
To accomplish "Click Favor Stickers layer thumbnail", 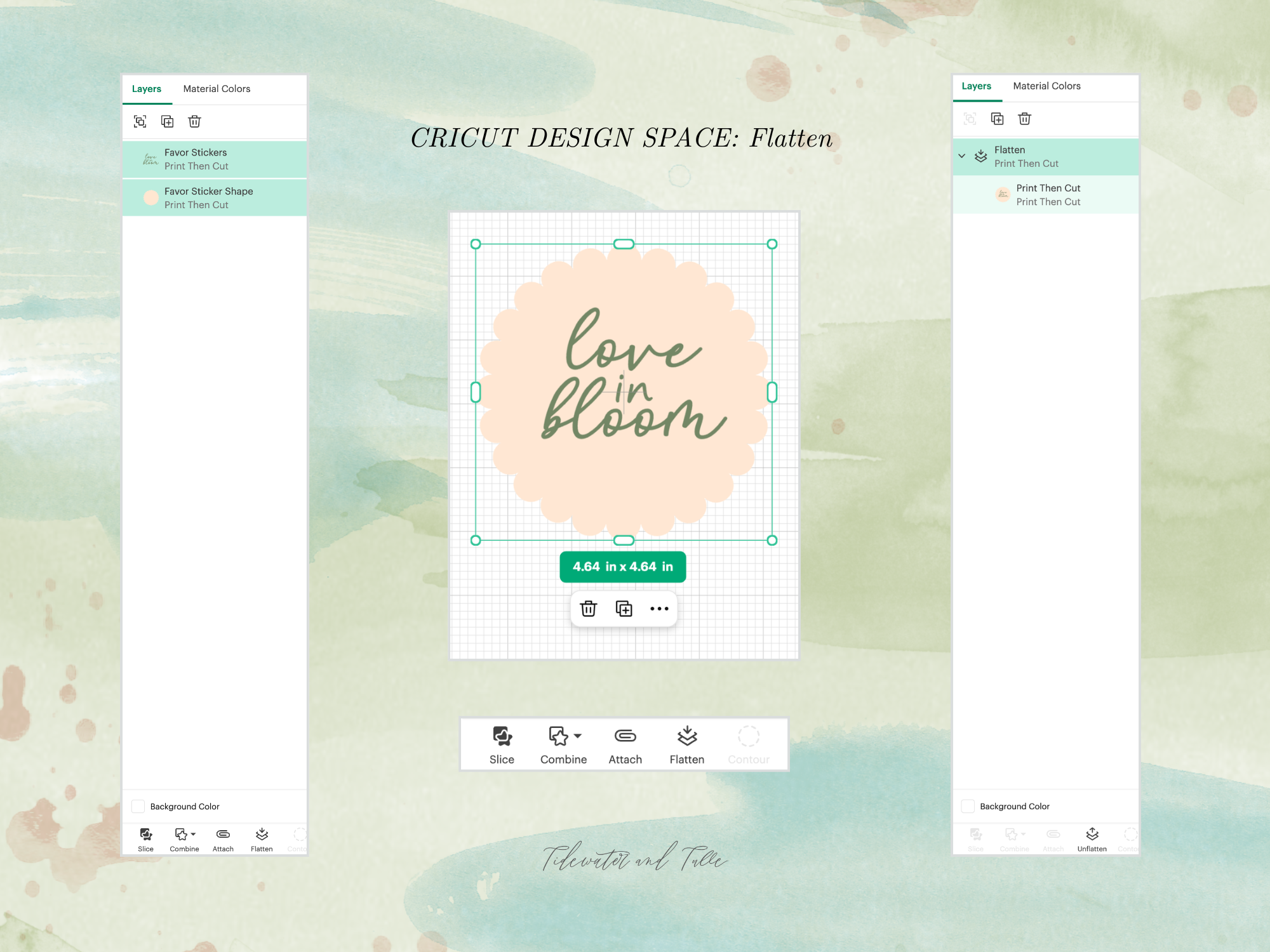I will click(x=150, y=159).
